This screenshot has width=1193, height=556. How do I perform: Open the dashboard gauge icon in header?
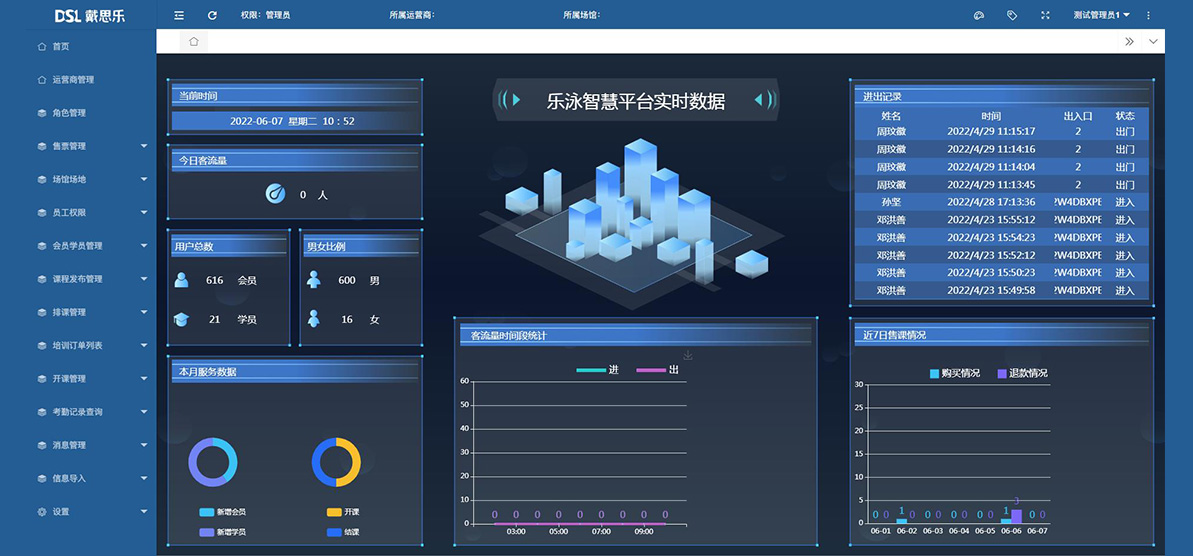979,15
